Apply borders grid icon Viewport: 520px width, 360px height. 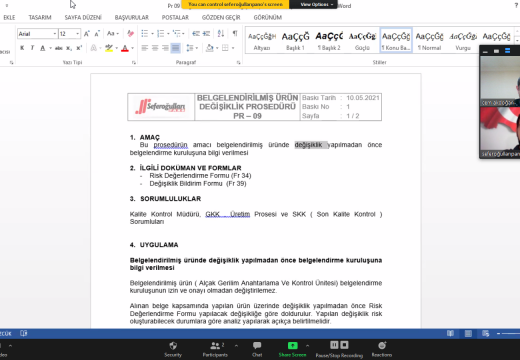pos(225,48)
